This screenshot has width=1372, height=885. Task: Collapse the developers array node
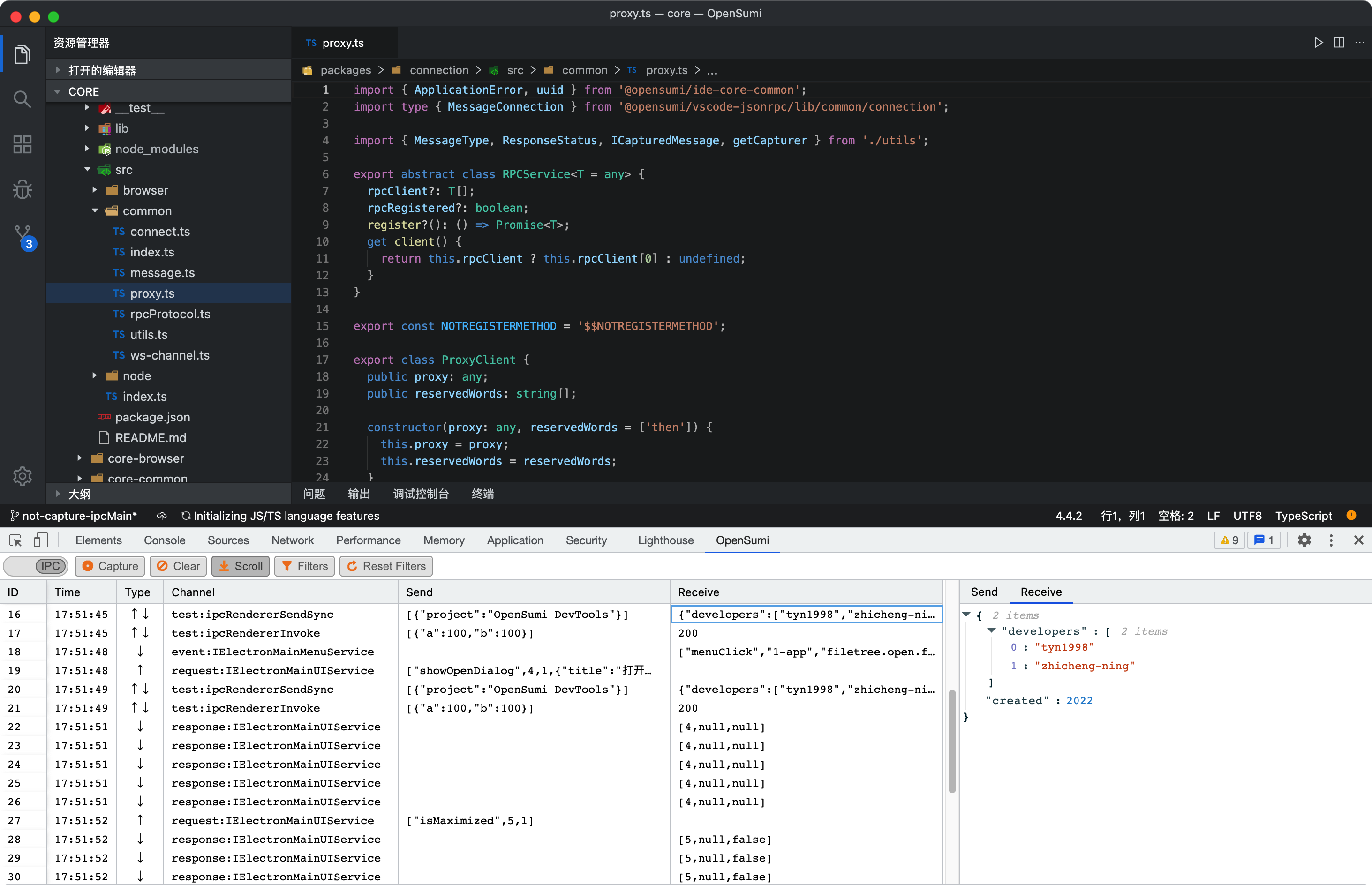coord(992,630)
